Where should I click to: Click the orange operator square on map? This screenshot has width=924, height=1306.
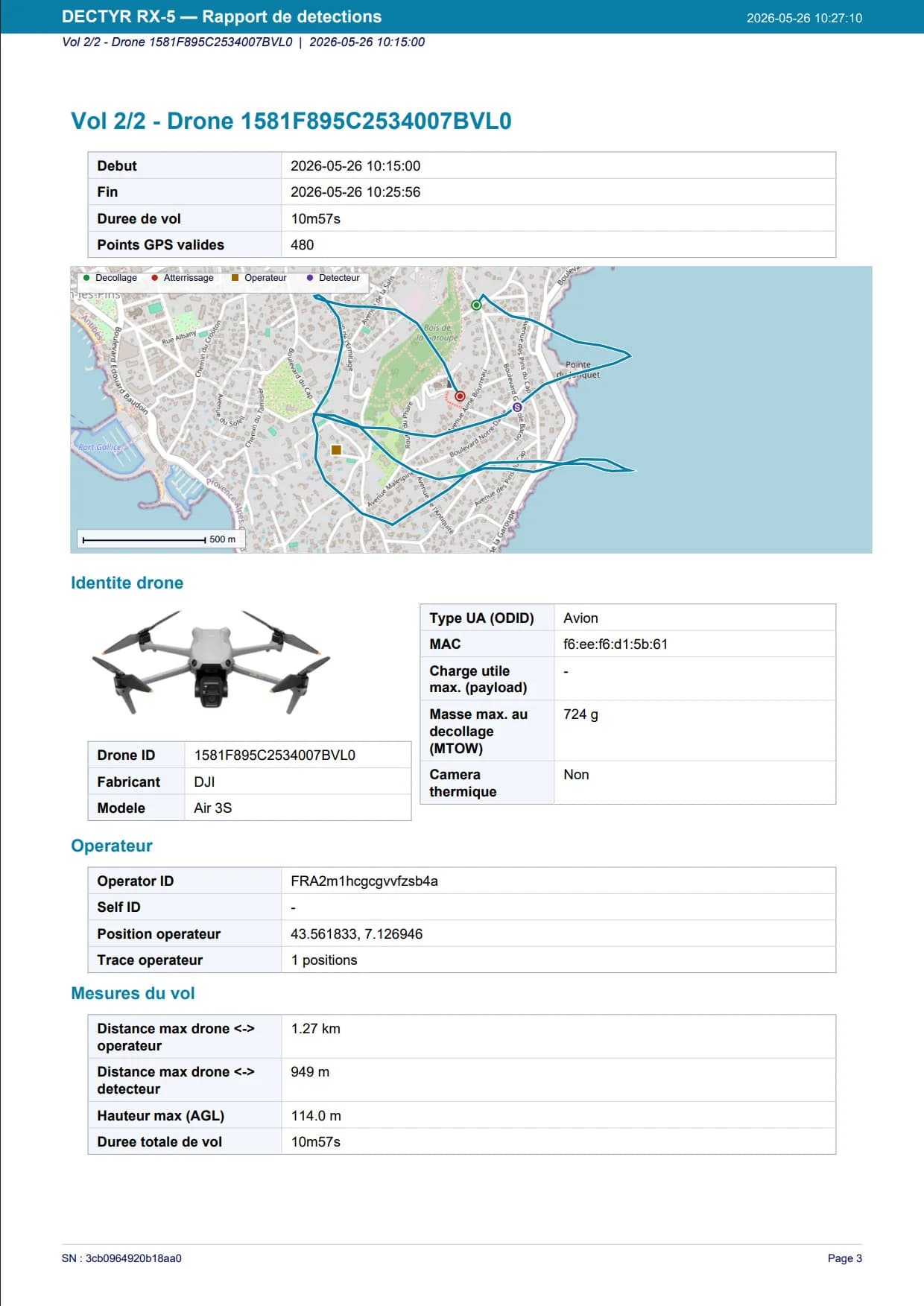pyautogui.click(x=336, y=450)
